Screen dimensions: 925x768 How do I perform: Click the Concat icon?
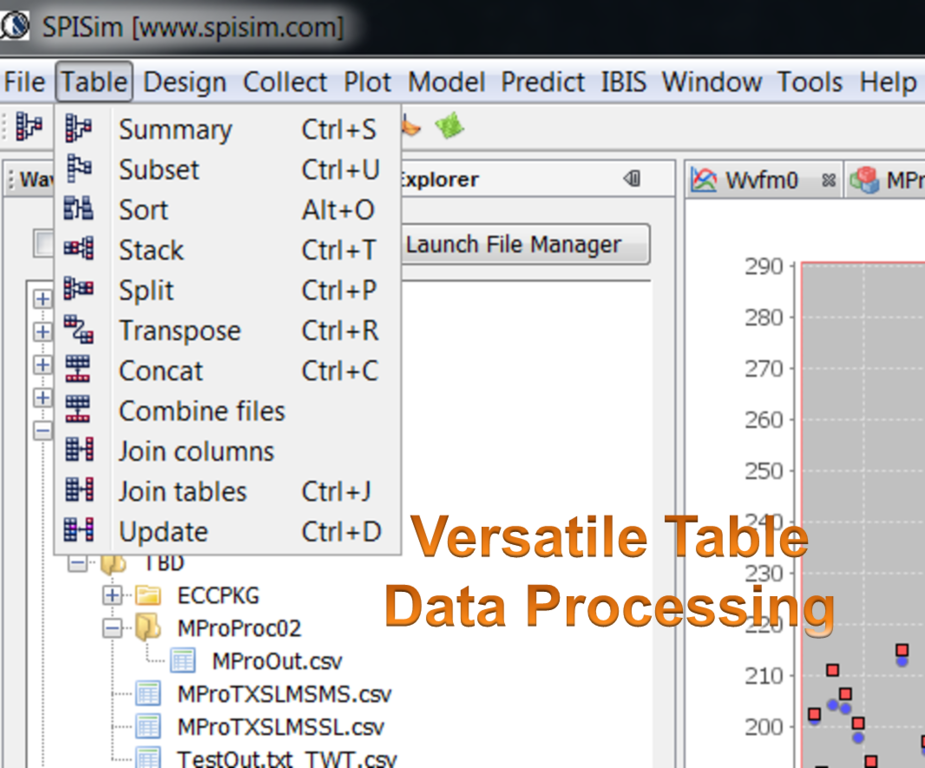(78, 370)
